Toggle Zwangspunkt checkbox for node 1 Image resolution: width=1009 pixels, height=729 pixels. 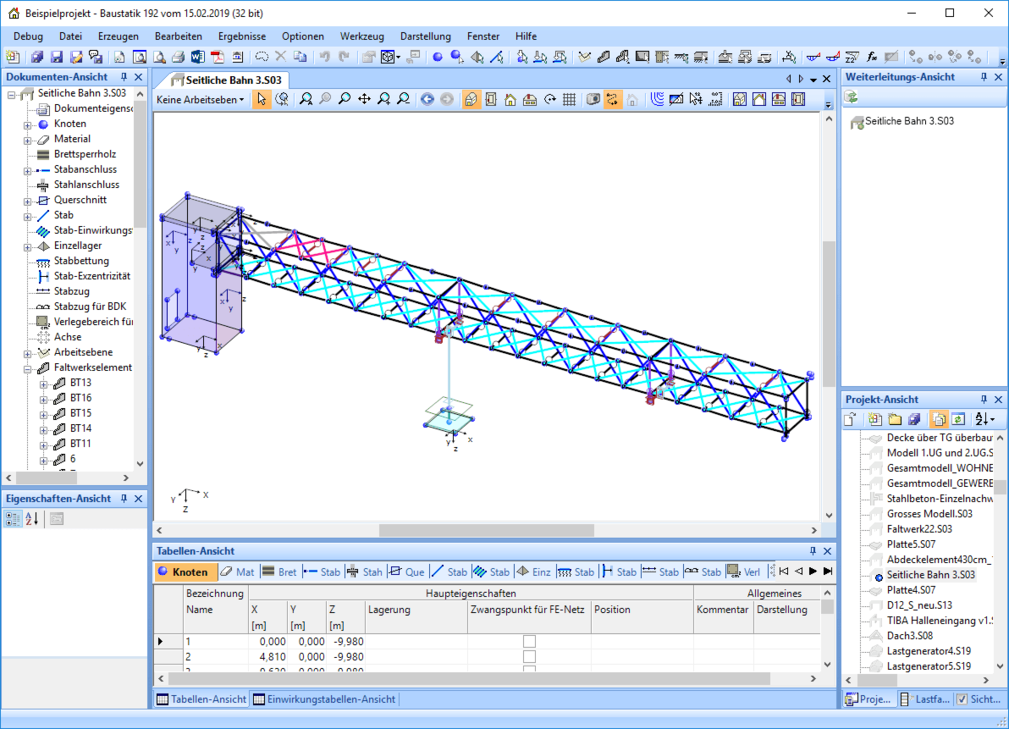529,641
